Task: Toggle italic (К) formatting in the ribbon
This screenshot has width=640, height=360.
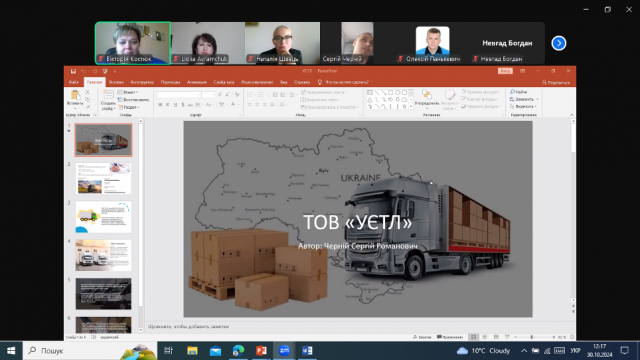Action: [x=167, y=105]
